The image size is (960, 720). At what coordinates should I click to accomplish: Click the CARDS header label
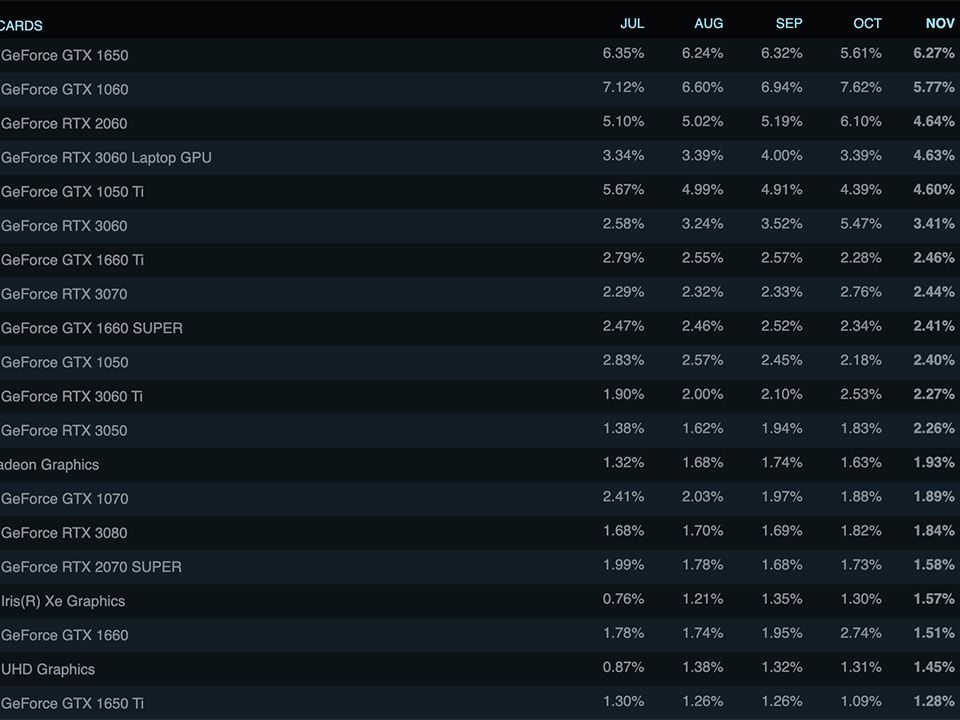21,26
